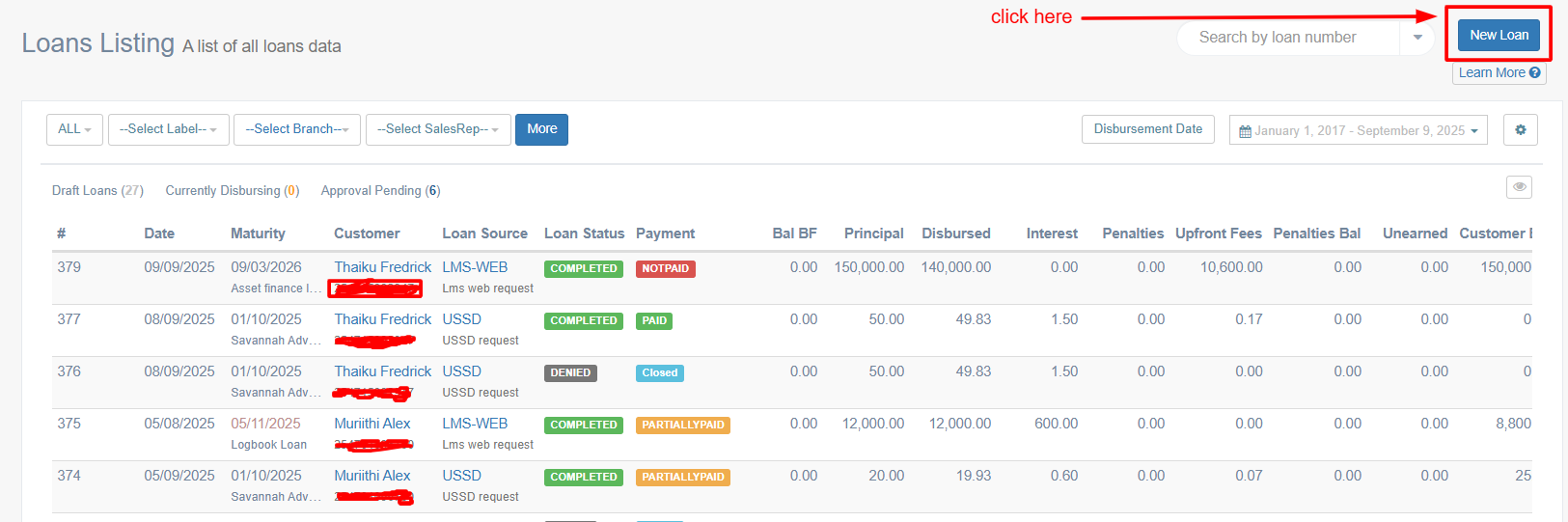Expand the Select Label dropdown
This screenshot has width=1568, height=522.
point(168,129)
